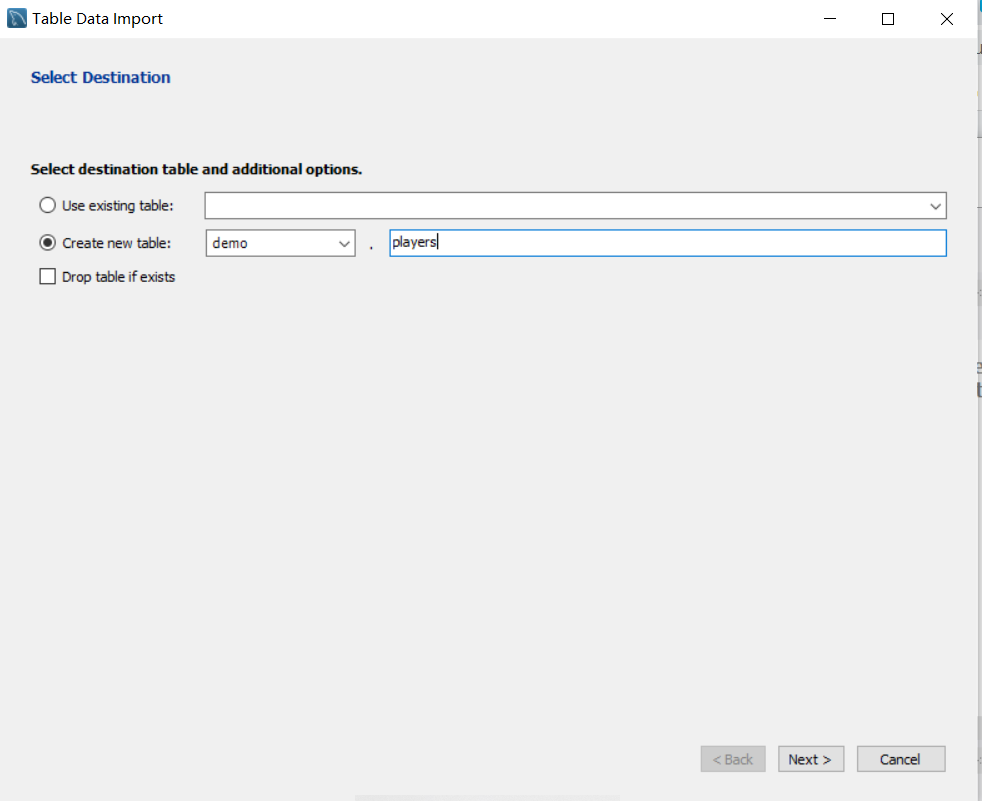Click the Table Data Import title text

pos(98,19)
